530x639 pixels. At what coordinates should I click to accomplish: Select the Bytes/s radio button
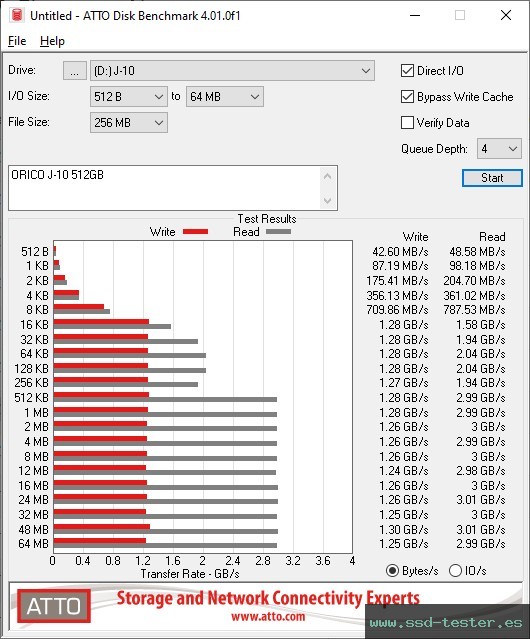click(392, 571)
